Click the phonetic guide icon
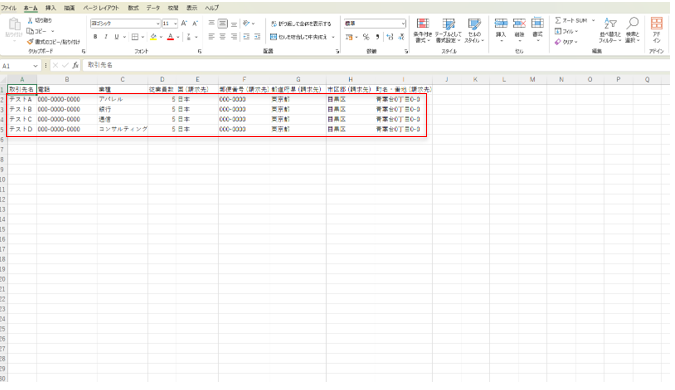 [189, 37]
